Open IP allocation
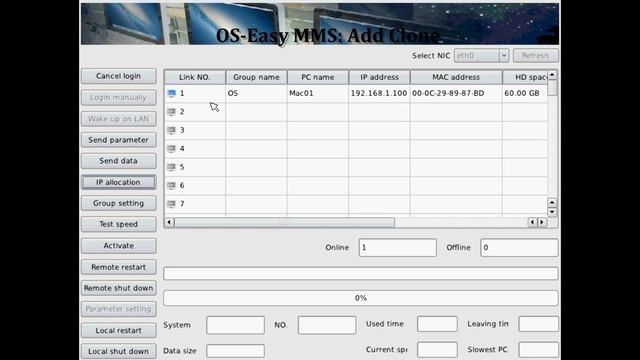Screen dimensions: 640x360 click(118, 182)
